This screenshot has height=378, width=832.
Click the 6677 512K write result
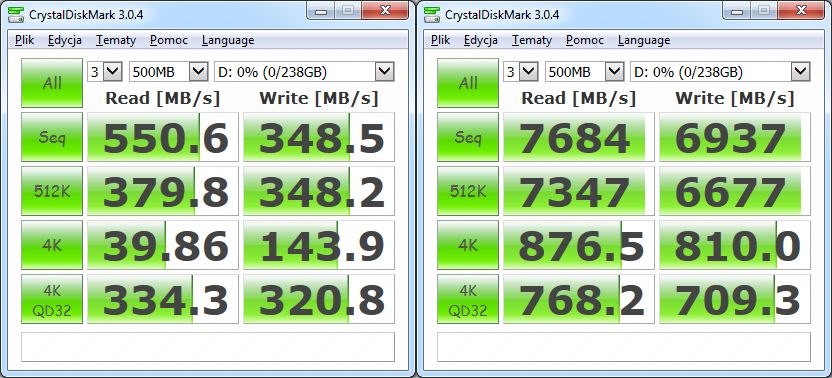735,191
